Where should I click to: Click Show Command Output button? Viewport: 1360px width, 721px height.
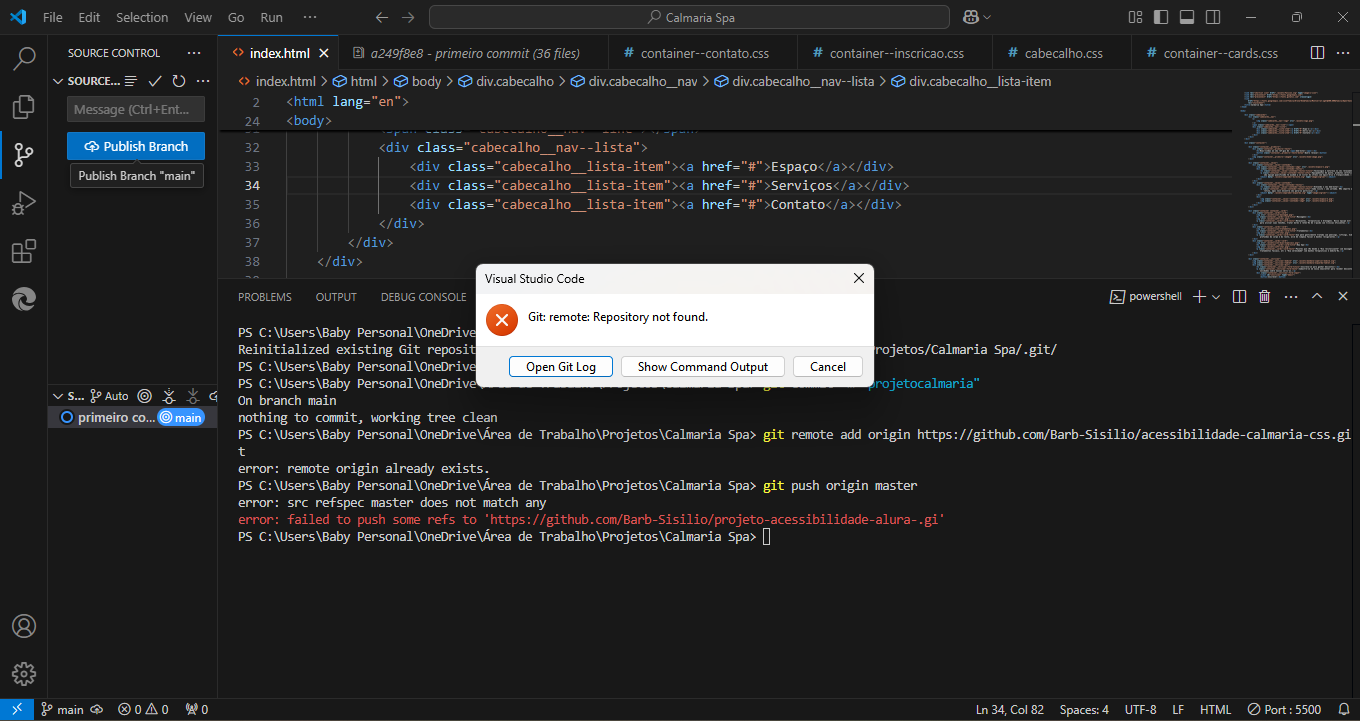[x=703, y=367]
